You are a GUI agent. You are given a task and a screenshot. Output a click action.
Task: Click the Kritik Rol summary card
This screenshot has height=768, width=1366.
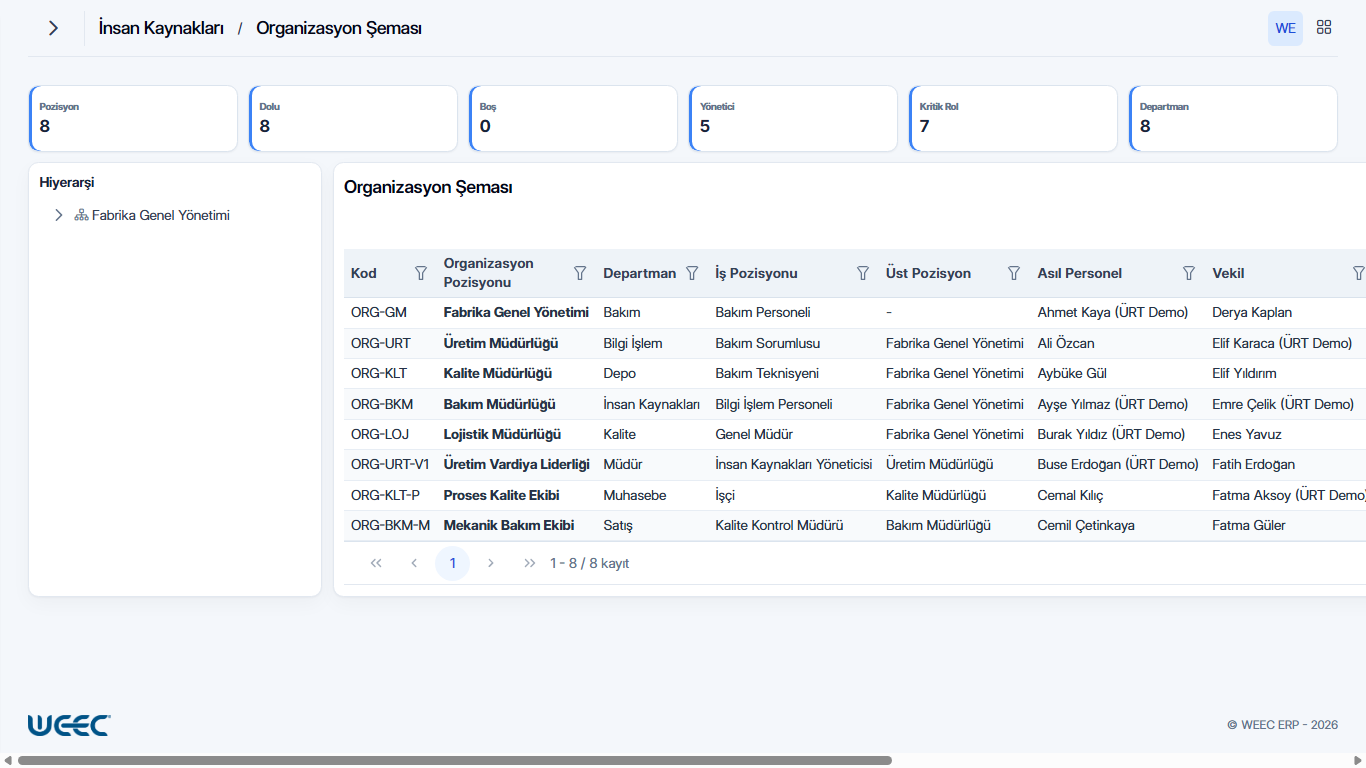pyautogui.click(x=1013, y=118)
